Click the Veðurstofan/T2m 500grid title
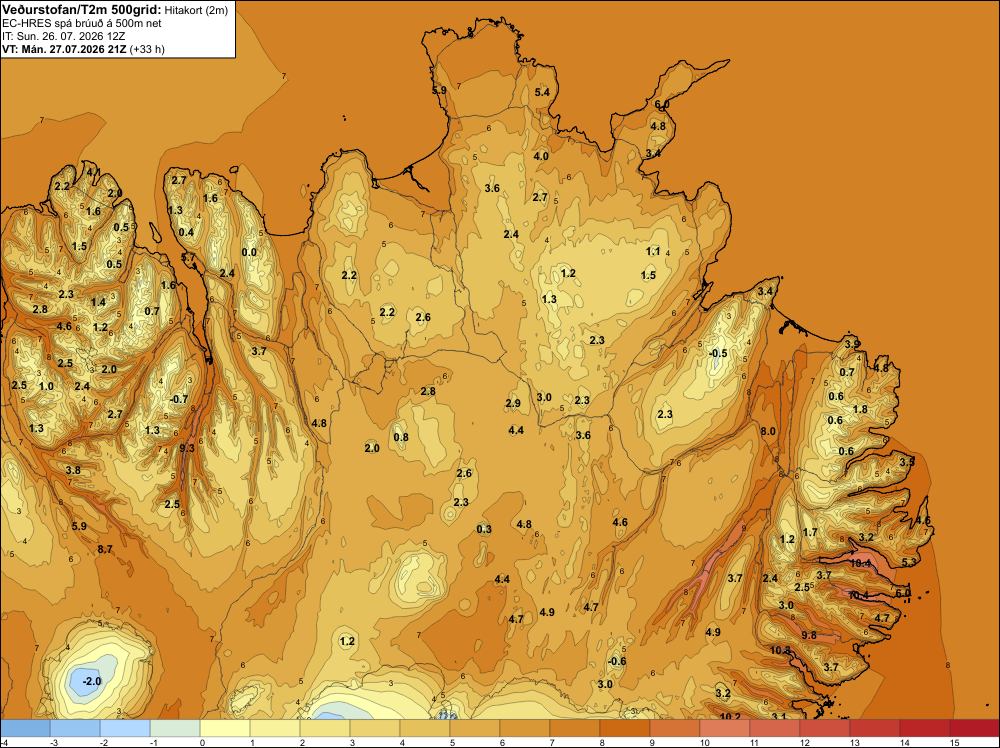The image size is (1000, 748). (x=82, y=10)
